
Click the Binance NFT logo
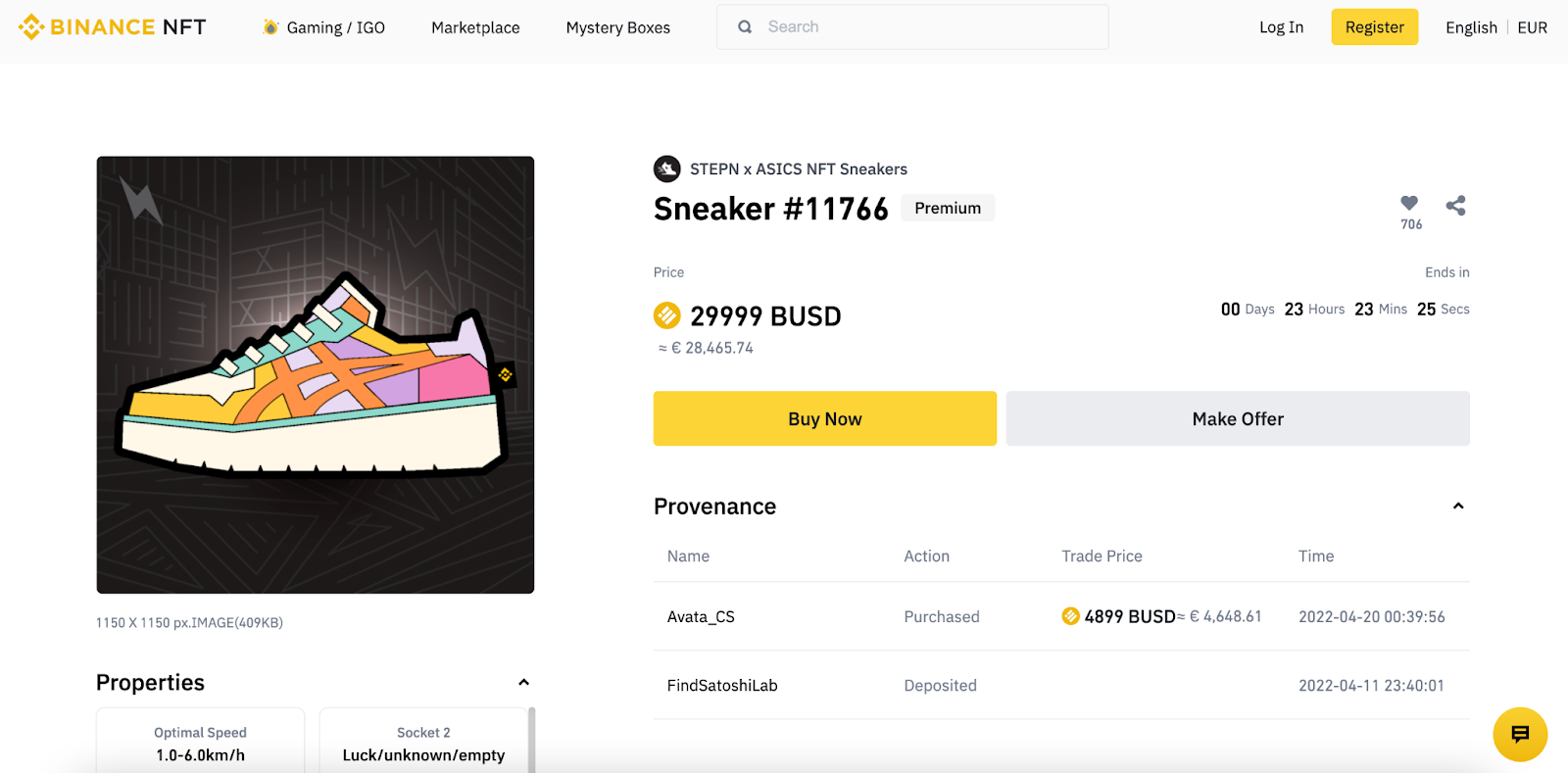pos(113,27)
